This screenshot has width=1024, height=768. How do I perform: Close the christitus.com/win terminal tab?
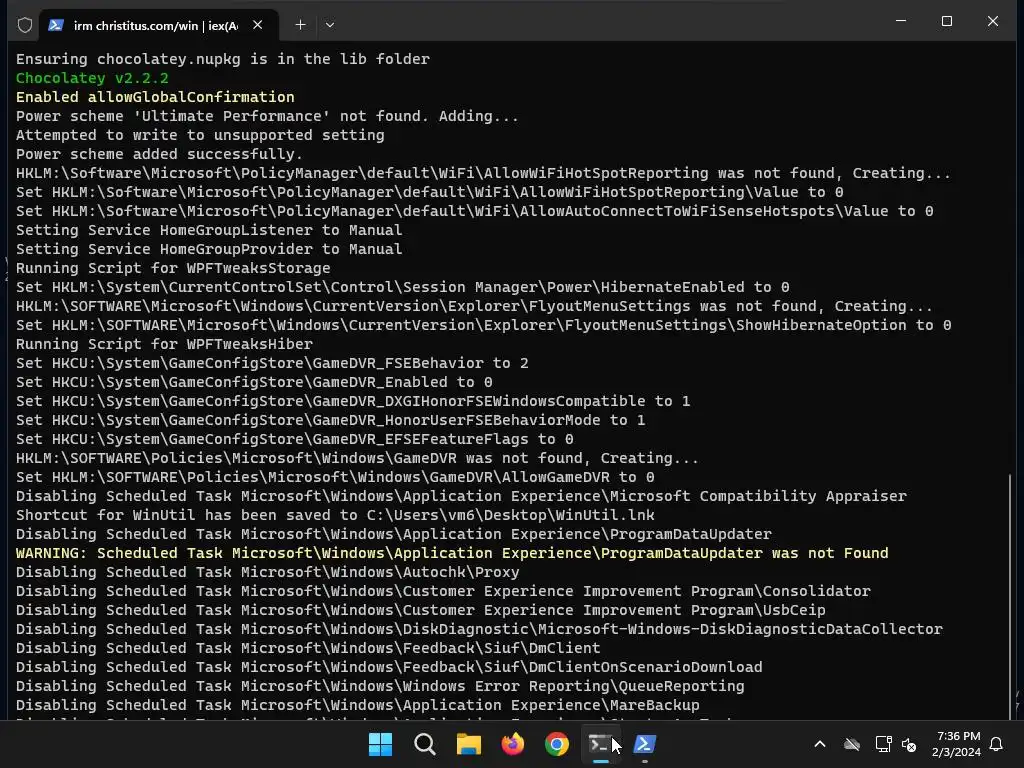click(257, 25)
